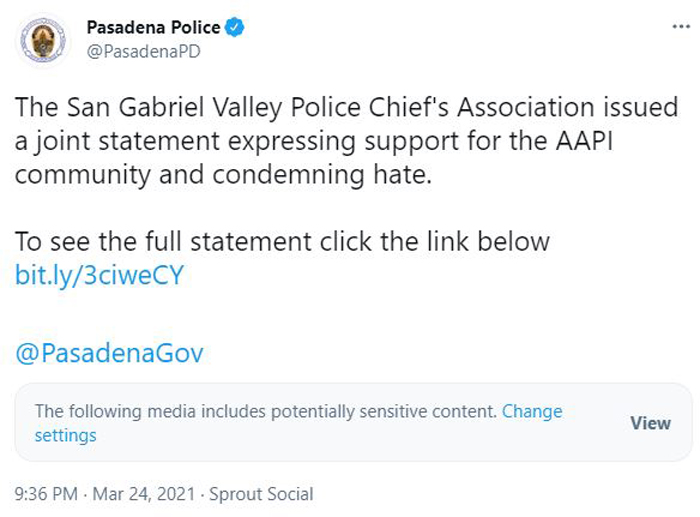700x517 pixels.
Task: Click the Mar 24, 2021 date
Action: click(x=144, y=494)
